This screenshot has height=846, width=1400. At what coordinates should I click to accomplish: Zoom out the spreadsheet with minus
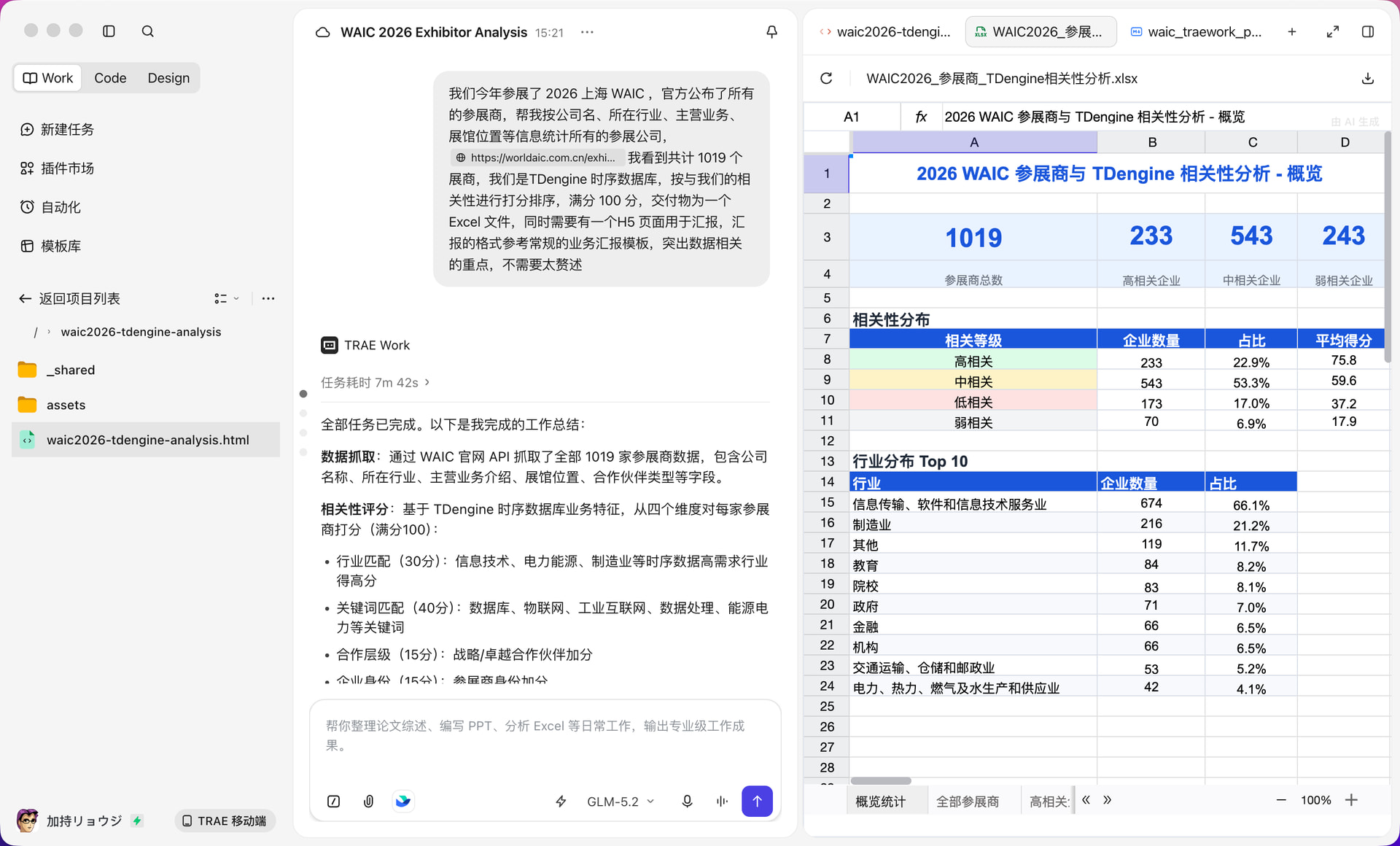1281,800
